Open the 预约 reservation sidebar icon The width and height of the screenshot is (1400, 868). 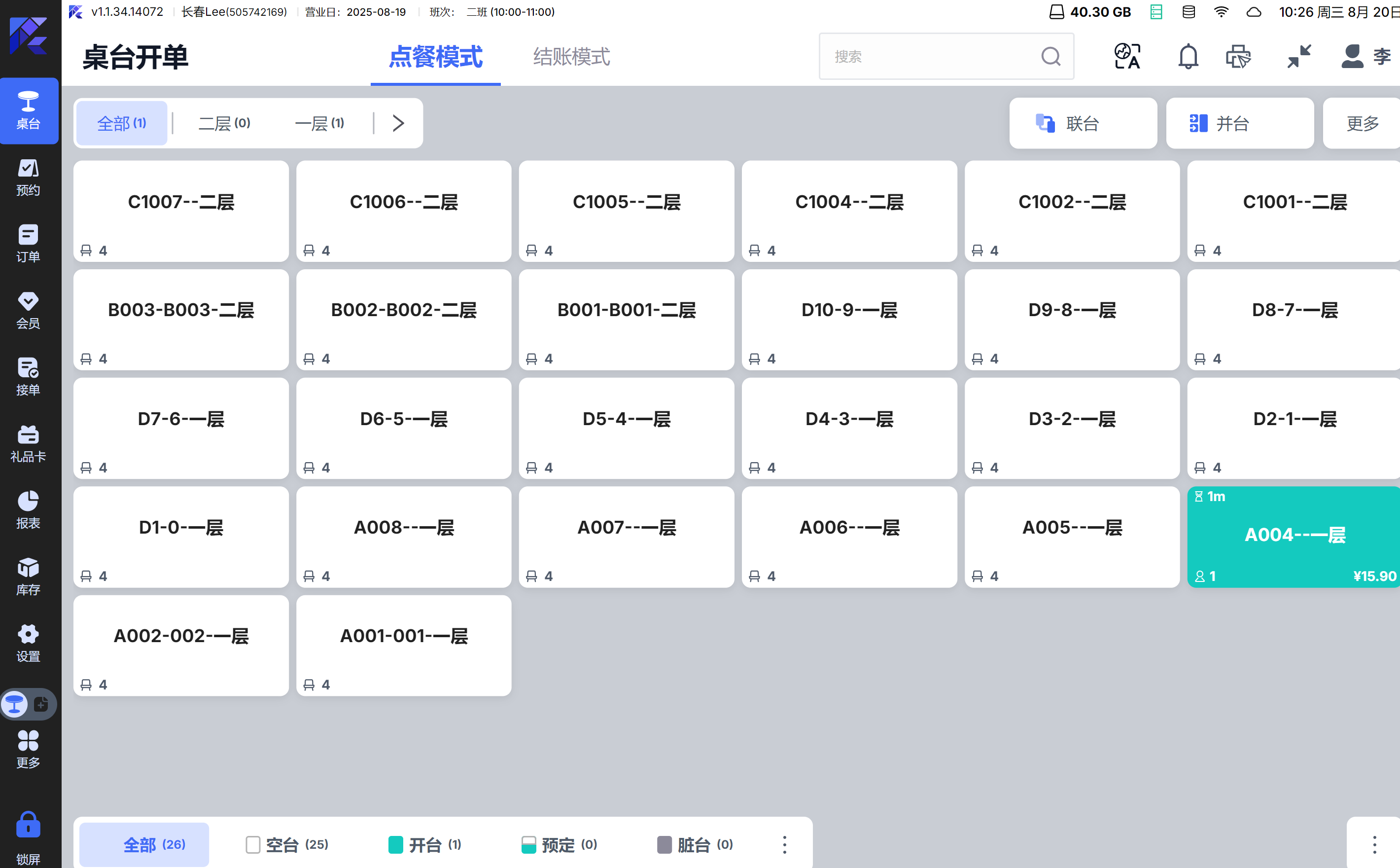28,177
